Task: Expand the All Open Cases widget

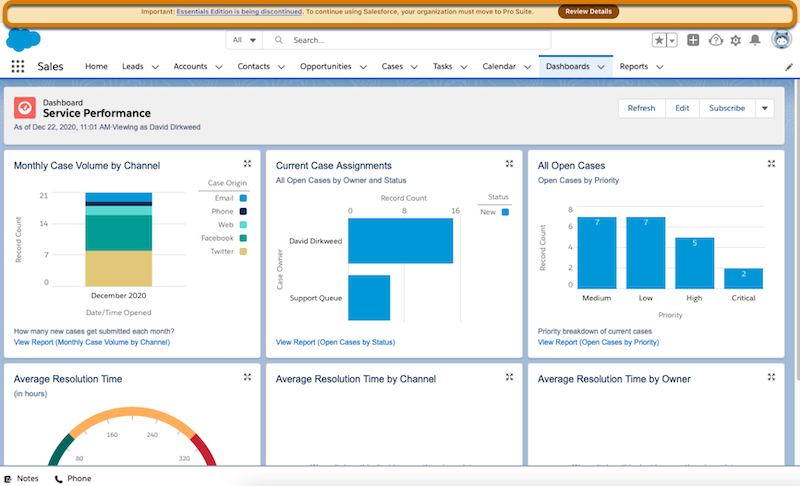Action: pyautogui.click(x=771, y=164)
